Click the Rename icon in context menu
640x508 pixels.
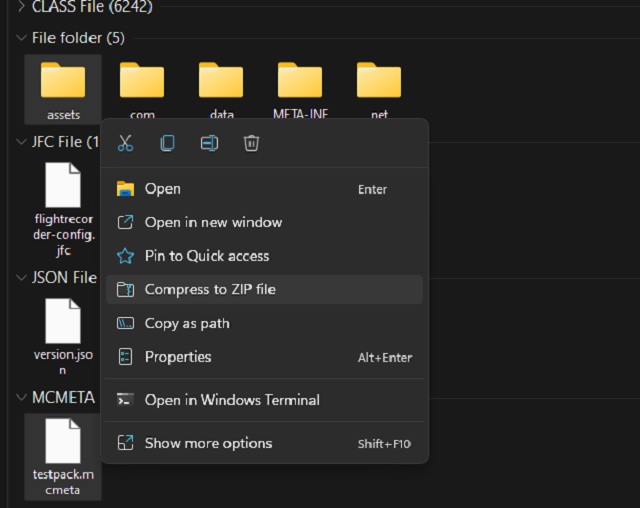click(209, 143)
